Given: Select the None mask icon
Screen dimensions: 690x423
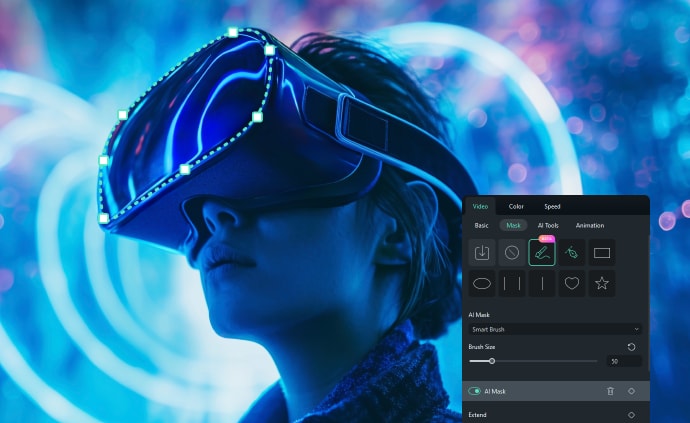Looking at the screenshot, I should pyautogui.click(x=512, y=253).
